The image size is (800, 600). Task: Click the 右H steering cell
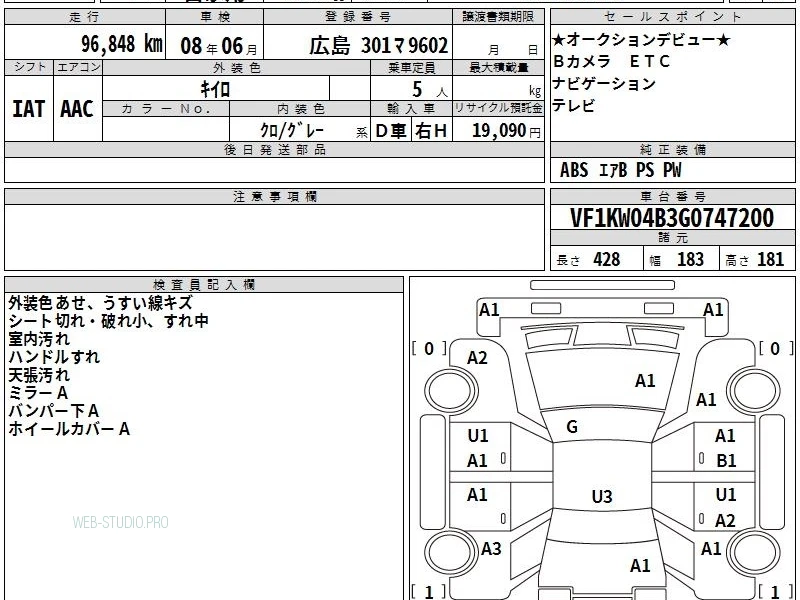coord(431,131)
